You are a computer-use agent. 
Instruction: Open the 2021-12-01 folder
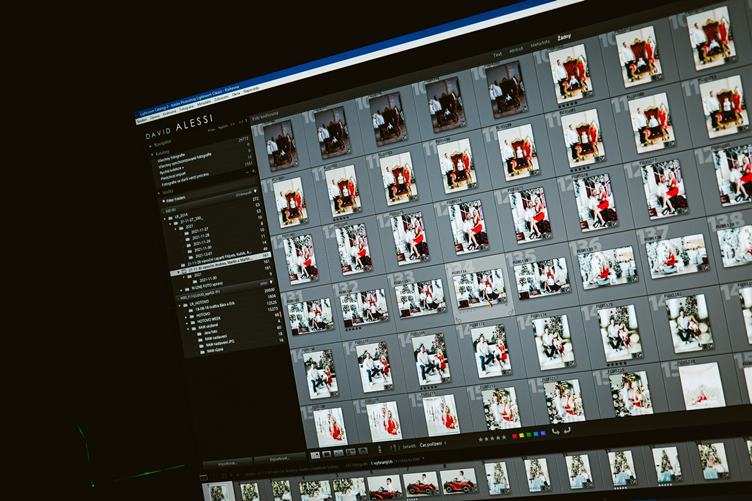(x=203, y=256)
